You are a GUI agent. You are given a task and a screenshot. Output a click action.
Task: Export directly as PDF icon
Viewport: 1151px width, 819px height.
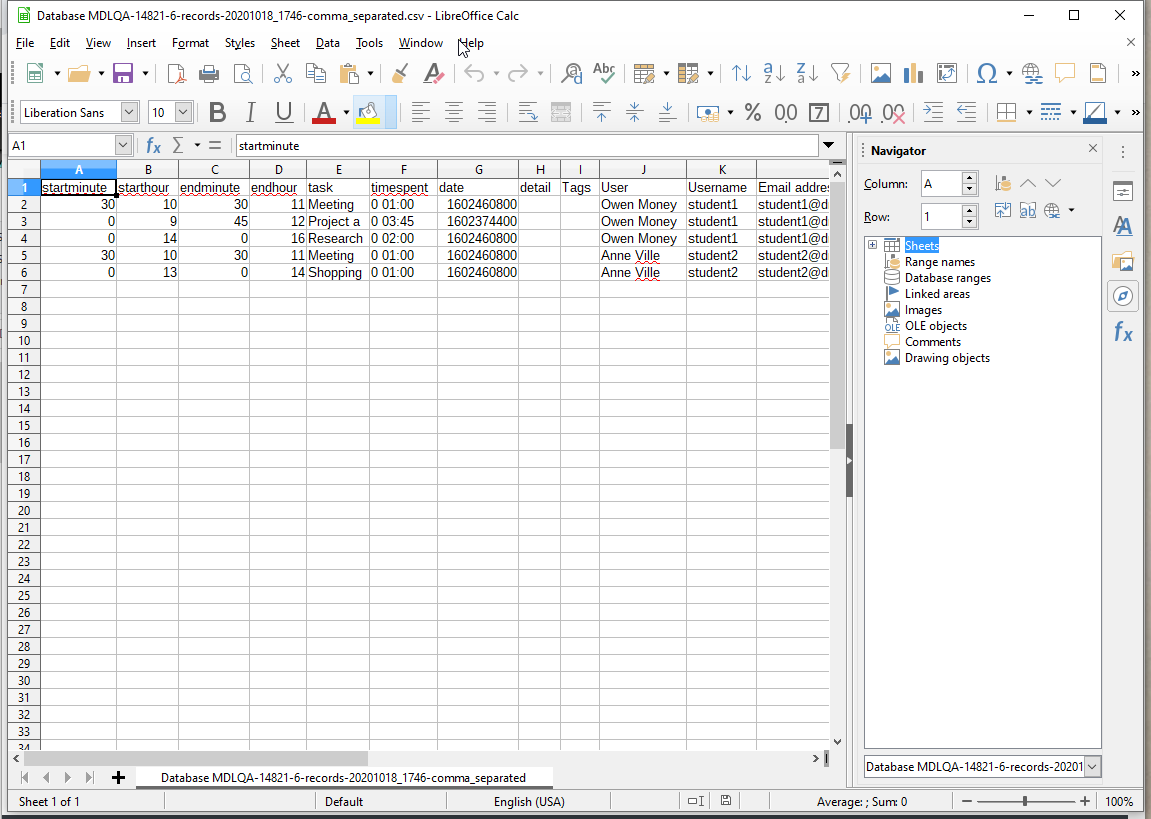(x=176, y=73)
